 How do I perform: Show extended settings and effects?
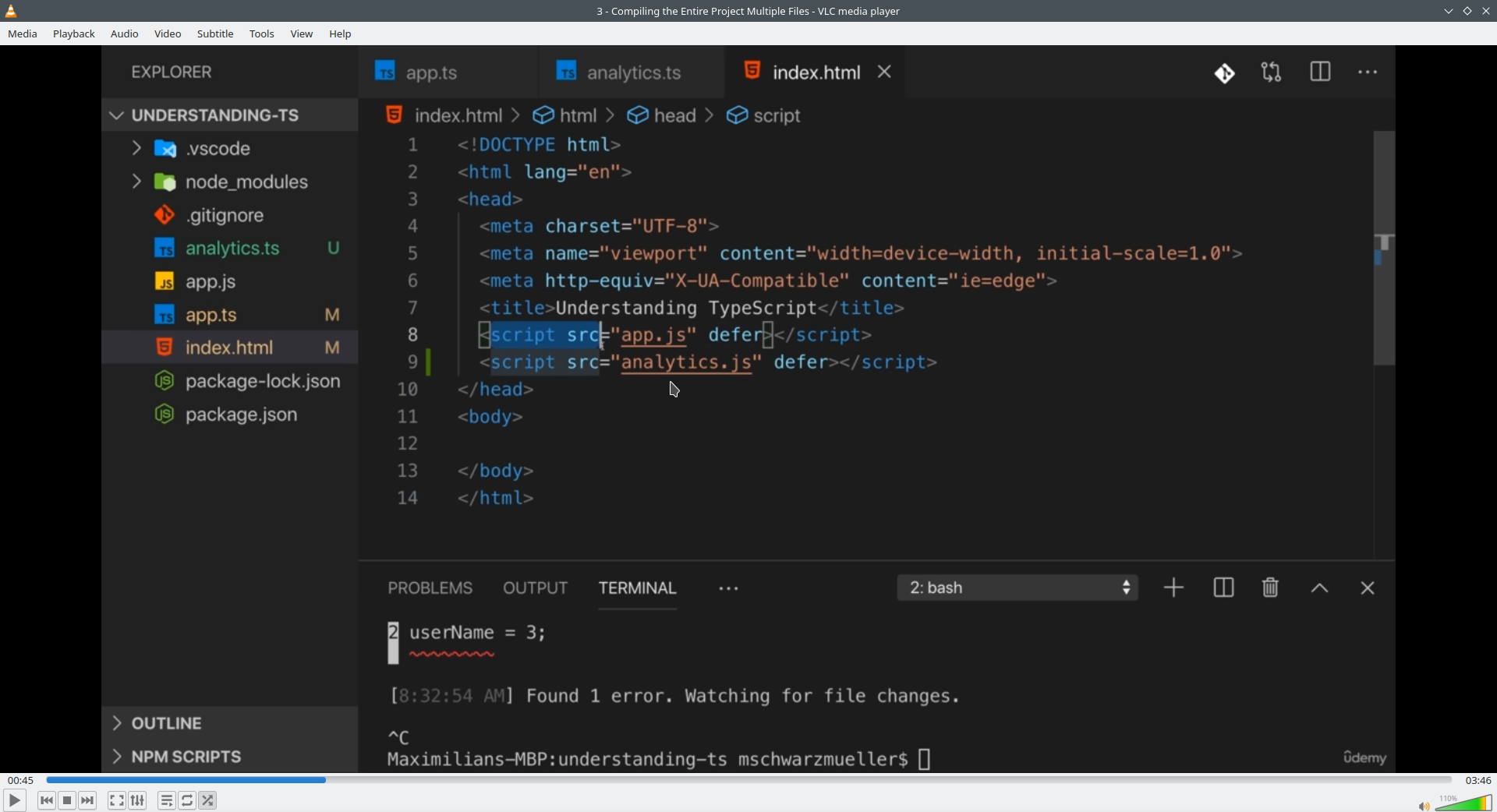click(x=138, y=800)
